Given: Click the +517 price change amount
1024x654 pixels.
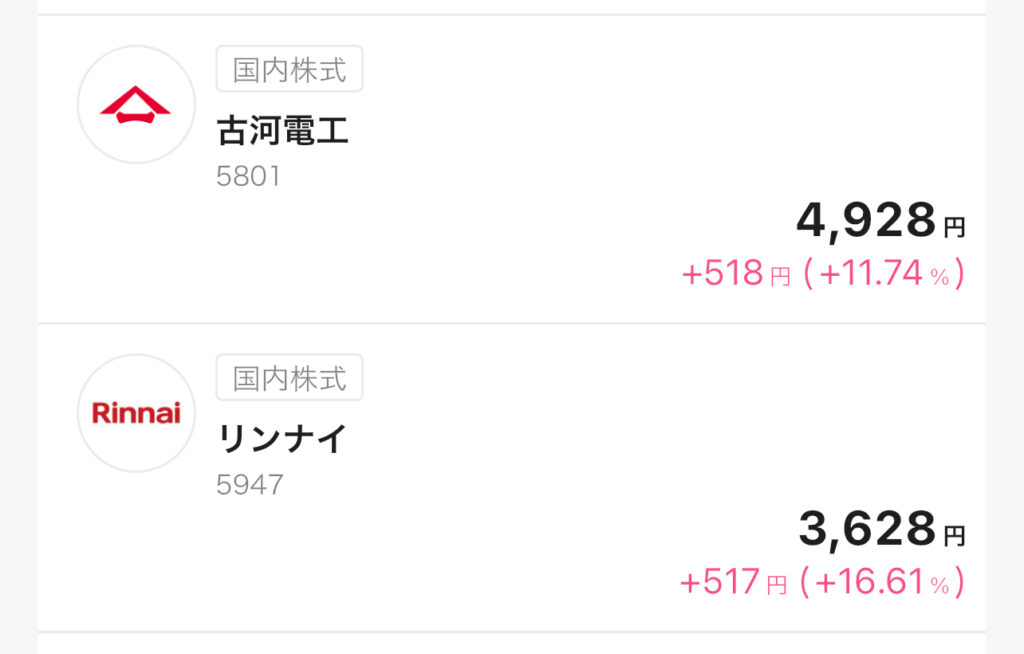Looking at the screenshot, I should pos(721,581).
